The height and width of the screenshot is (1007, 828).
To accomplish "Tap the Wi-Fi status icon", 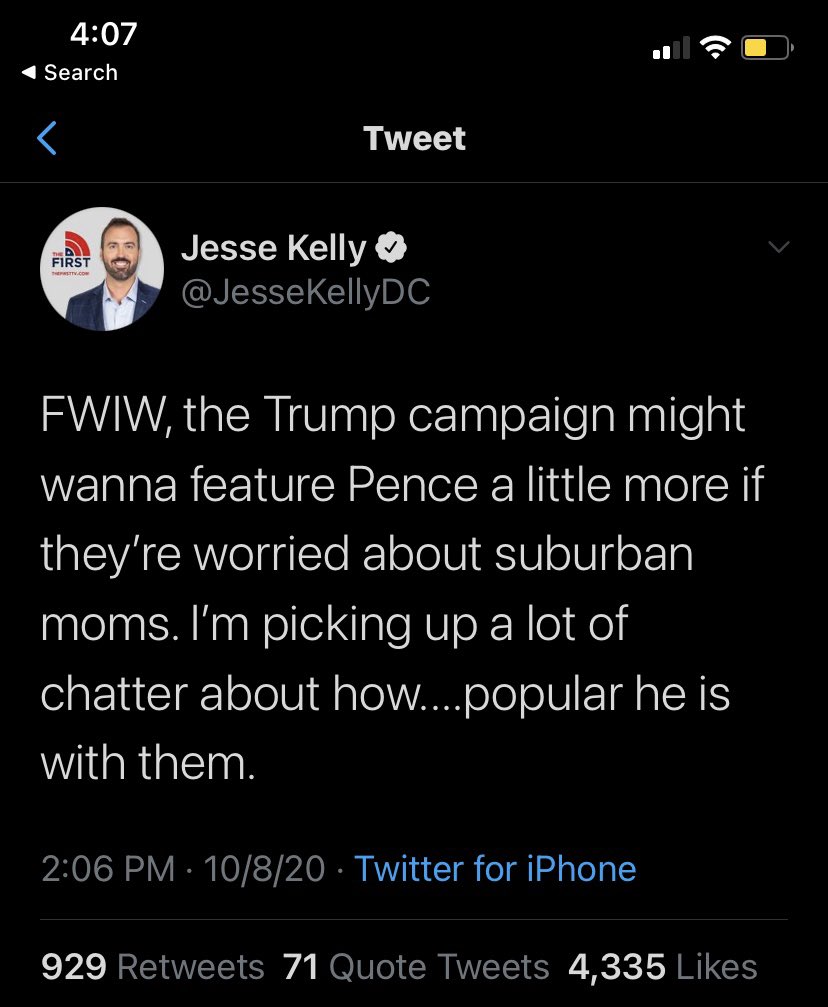I will [x=714, y=47].
